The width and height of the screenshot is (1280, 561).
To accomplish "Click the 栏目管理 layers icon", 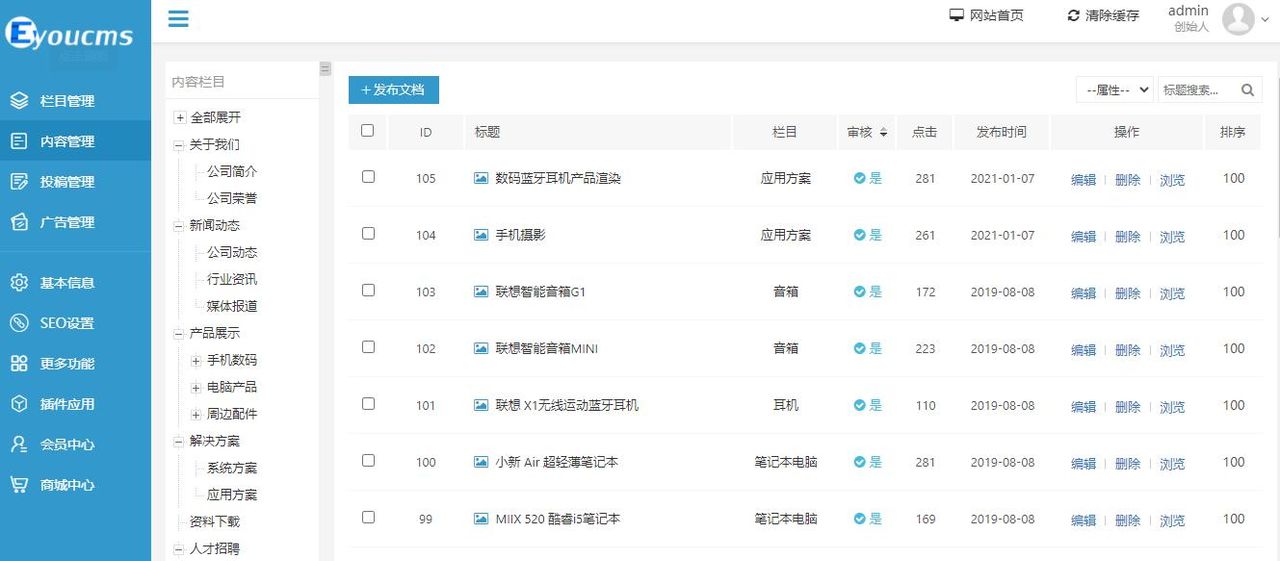I will [x=19, y=101].
